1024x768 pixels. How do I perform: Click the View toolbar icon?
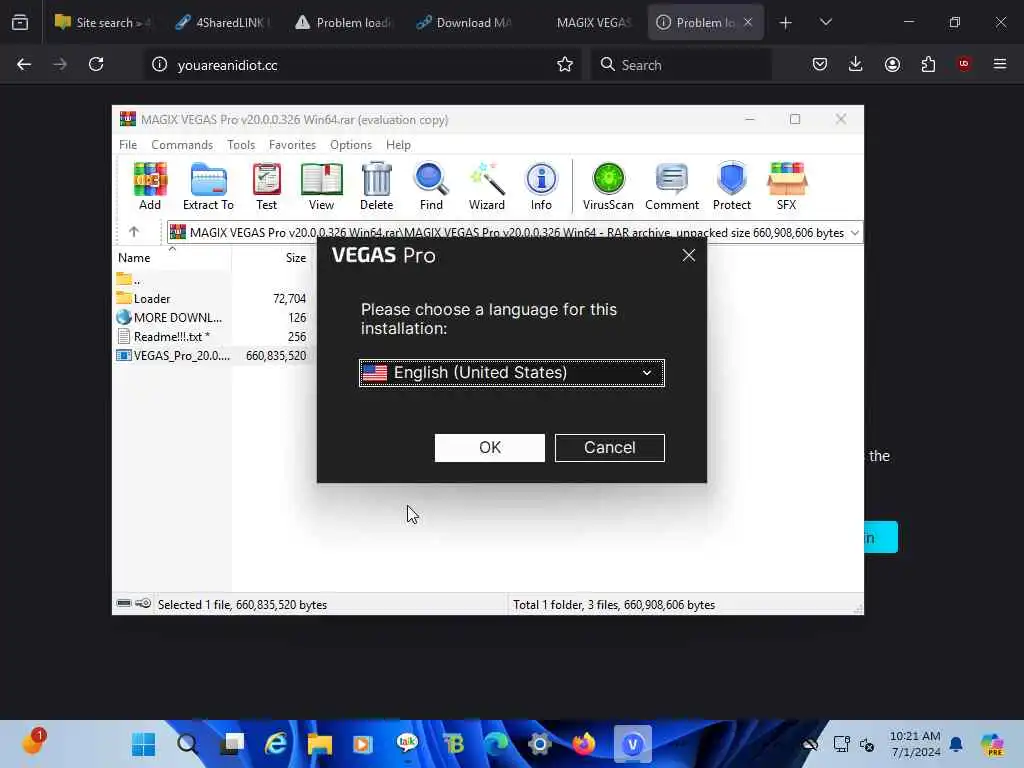[x=321, y=186]
